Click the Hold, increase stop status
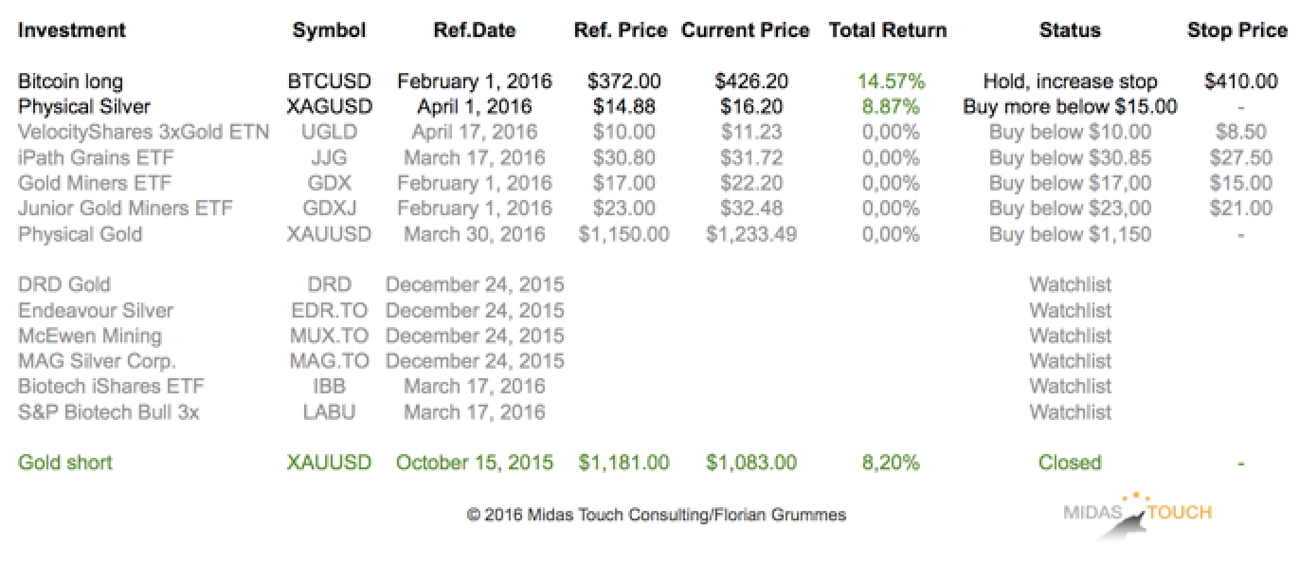The height and width of the screenshot is (564, 1300). (1070, 82)
